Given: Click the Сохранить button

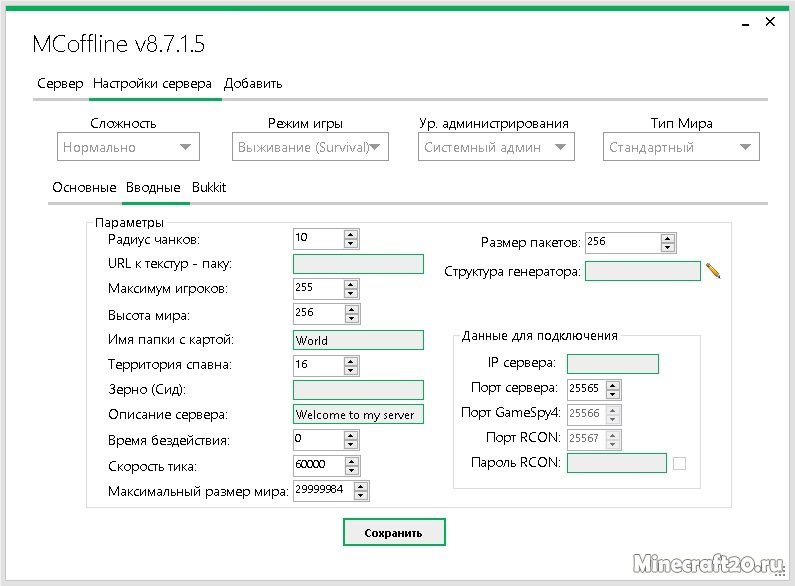Looking at the screenshot, I should coord(394,532).
